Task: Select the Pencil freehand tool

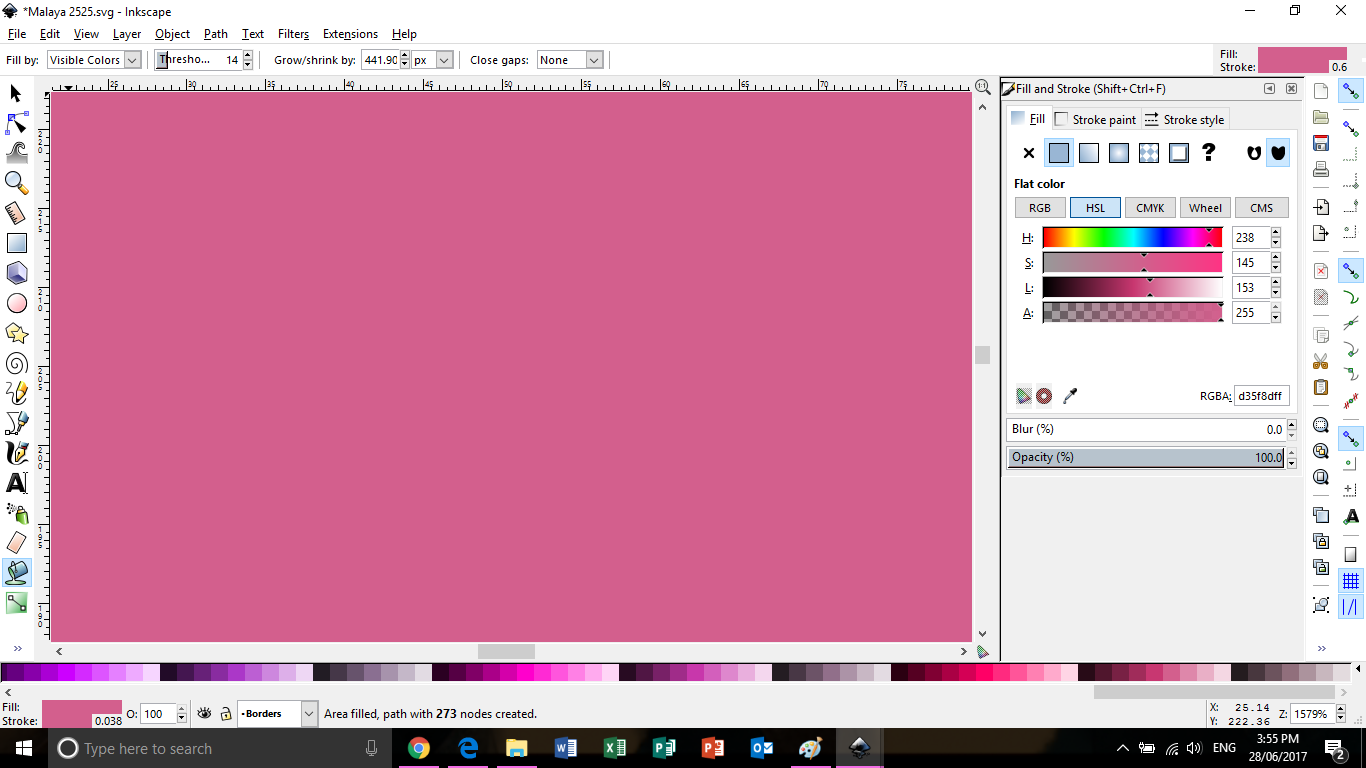Action: point(16,393)
